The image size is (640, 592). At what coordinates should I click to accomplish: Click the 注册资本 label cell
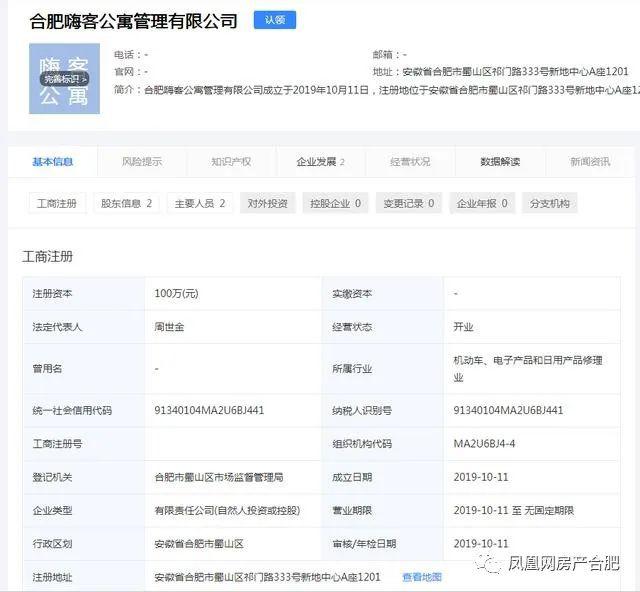(x=84, y=294)
